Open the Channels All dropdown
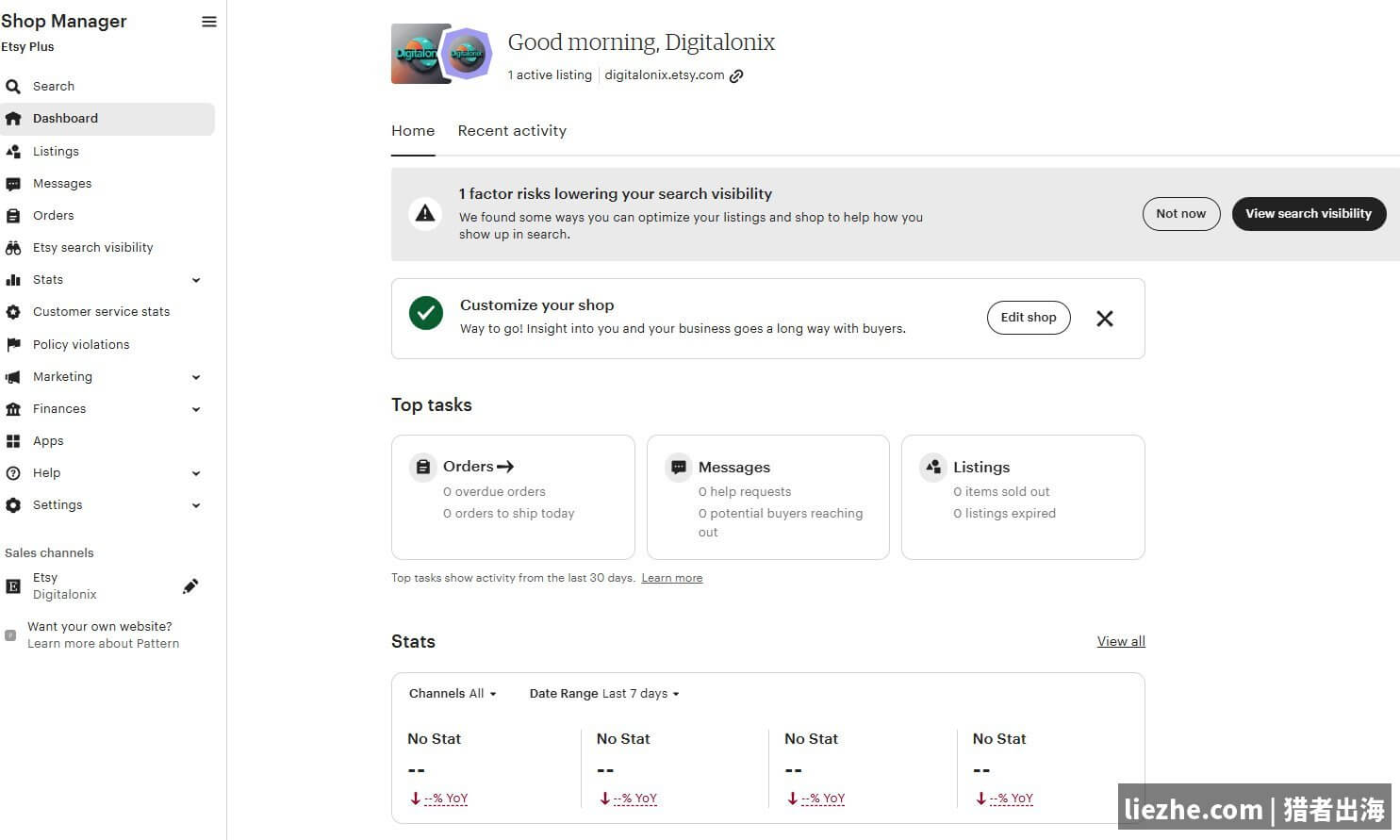1400x840 pixels. click(453, 694)
